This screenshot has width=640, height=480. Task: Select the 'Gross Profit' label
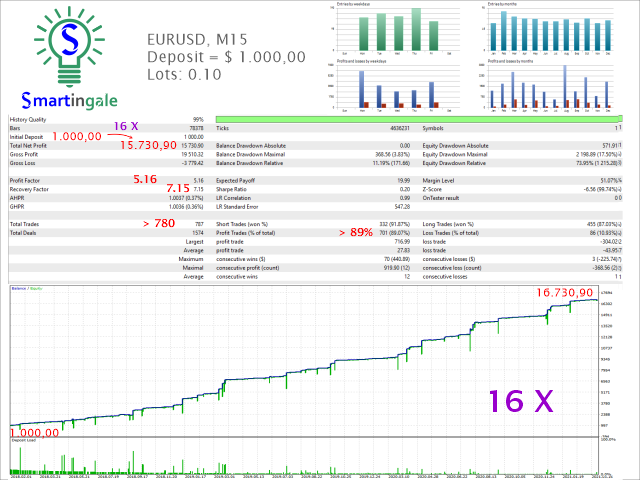tap(24, 154)
